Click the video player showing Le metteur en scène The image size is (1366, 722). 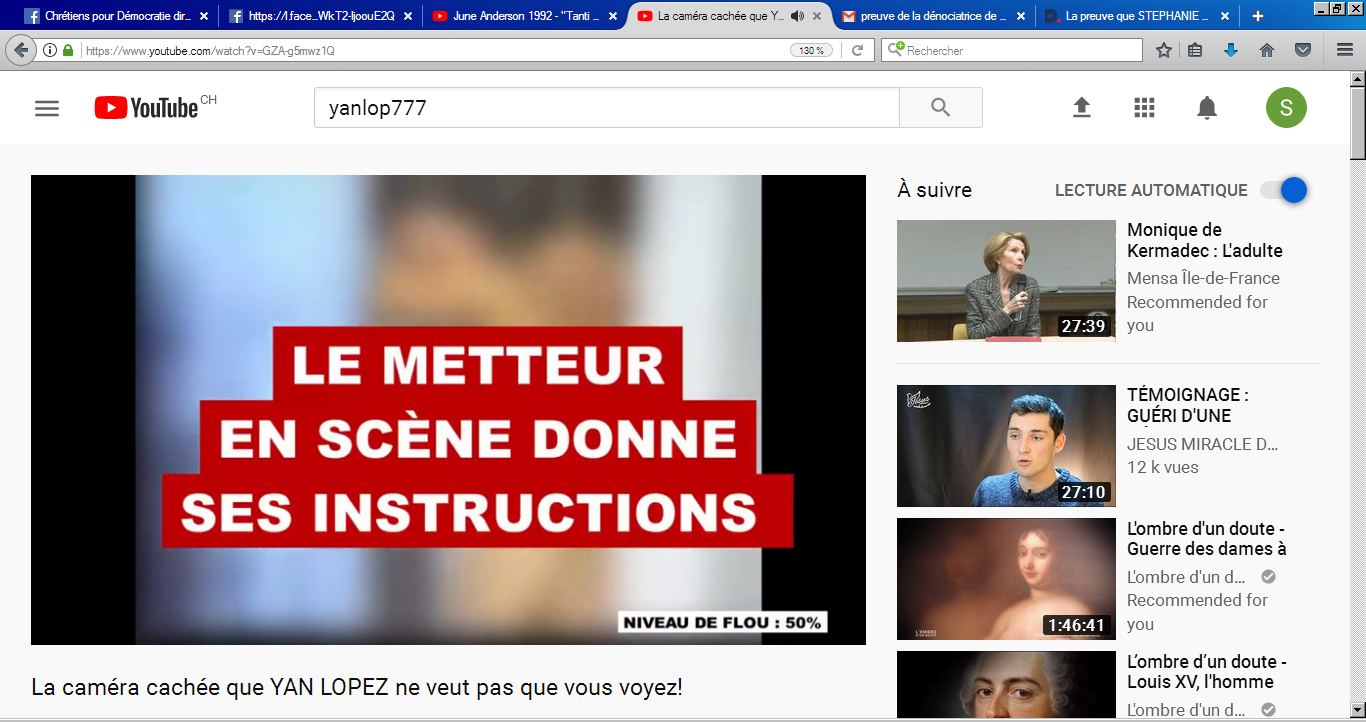pos(448,410)
